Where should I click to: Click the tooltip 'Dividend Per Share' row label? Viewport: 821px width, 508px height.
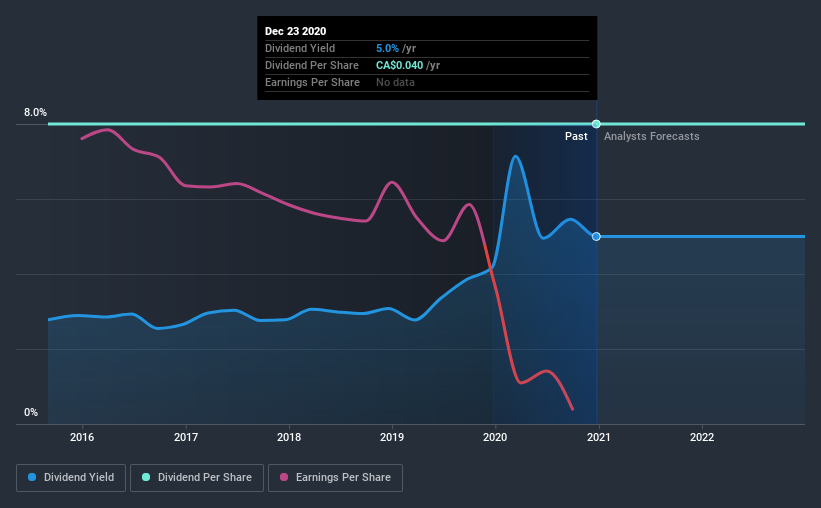coord(312,65)
